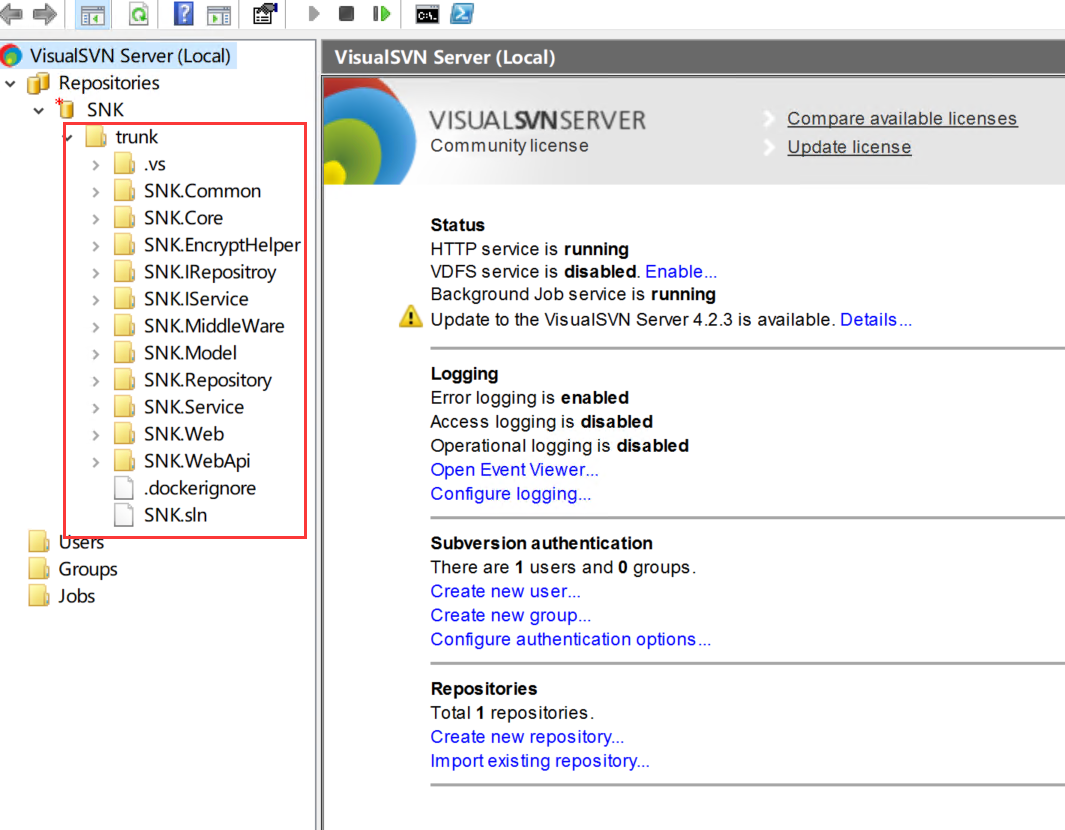Click the VisualSVN Server root node icon
Image resolution: width=1065 pixels, height=830 pixels.
(x=12, y=56)
